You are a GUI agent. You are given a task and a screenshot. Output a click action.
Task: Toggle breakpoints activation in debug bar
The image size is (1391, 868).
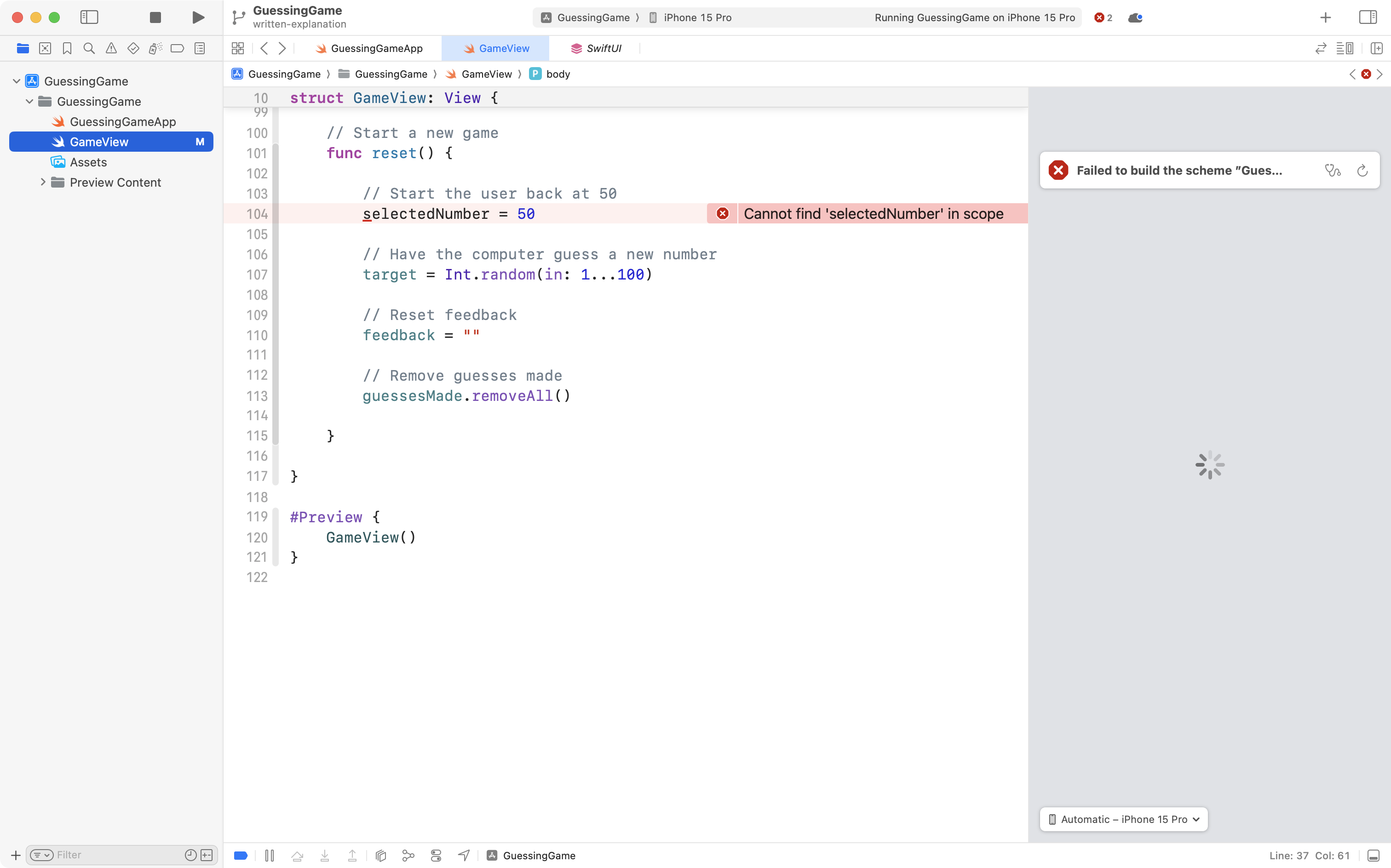click(241, 856)
